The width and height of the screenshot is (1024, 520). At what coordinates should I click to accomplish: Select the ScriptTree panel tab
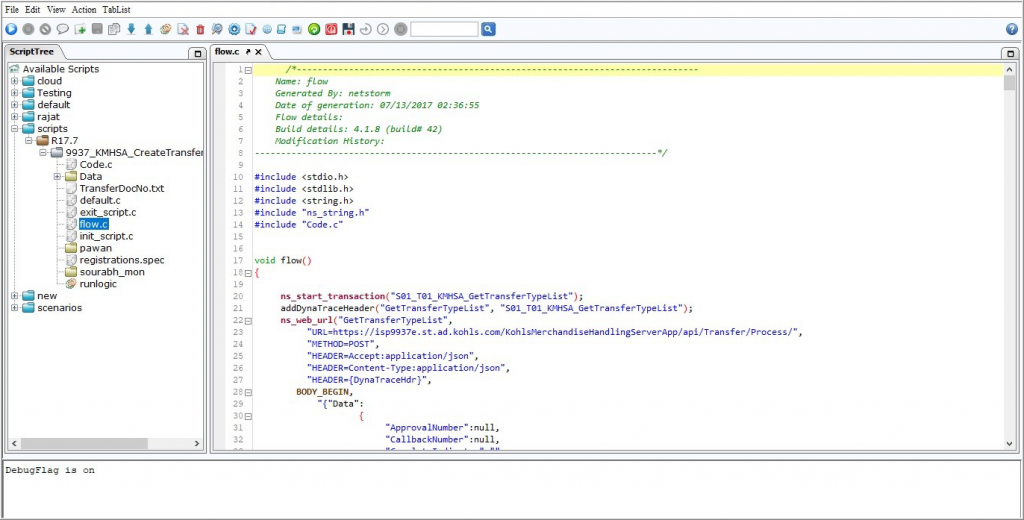(31, 52)
